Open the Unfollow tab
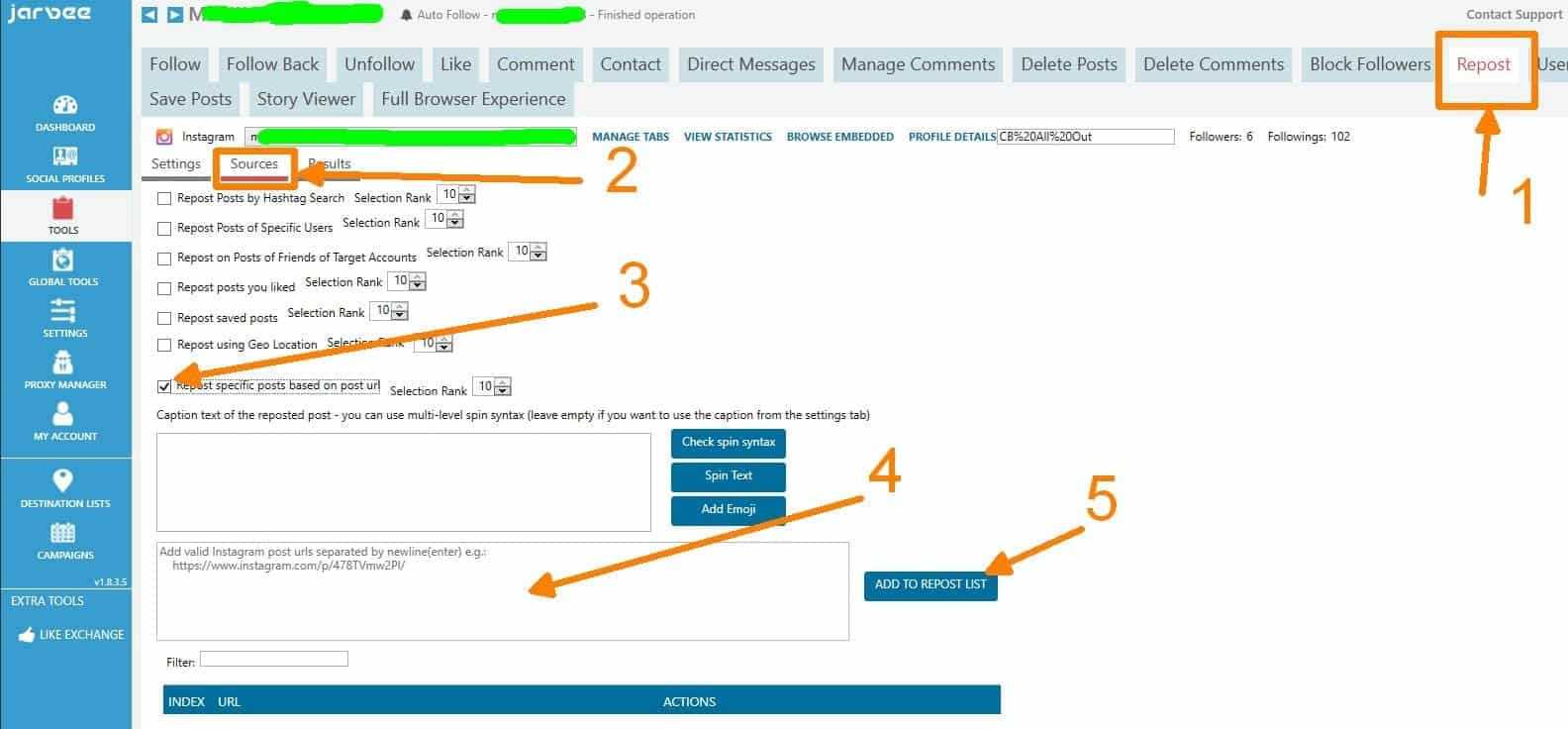 click(x=380, y=64)
